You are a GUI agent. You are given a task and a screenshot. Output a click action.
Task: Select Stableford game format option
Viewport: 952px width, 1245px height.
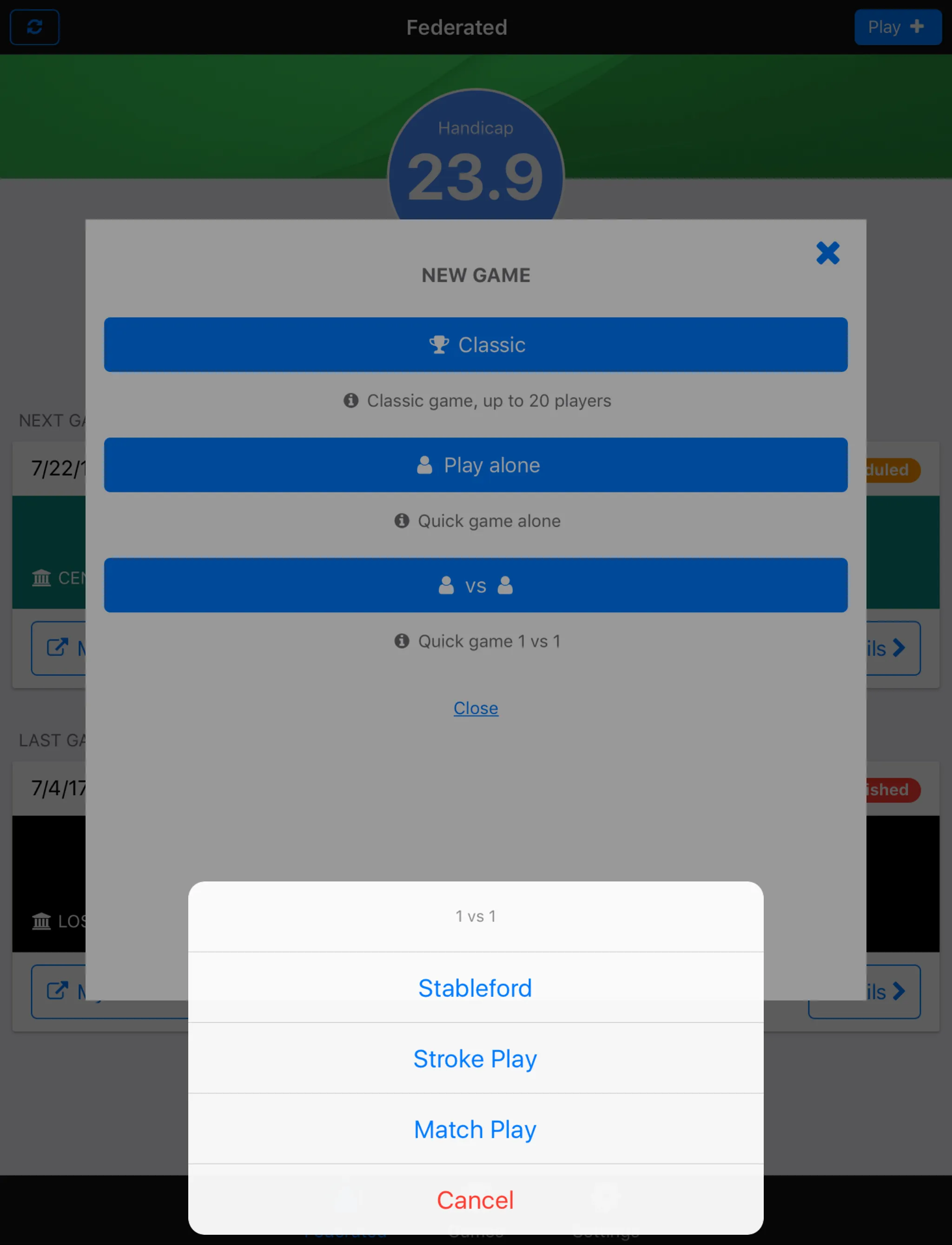(476, 987)
